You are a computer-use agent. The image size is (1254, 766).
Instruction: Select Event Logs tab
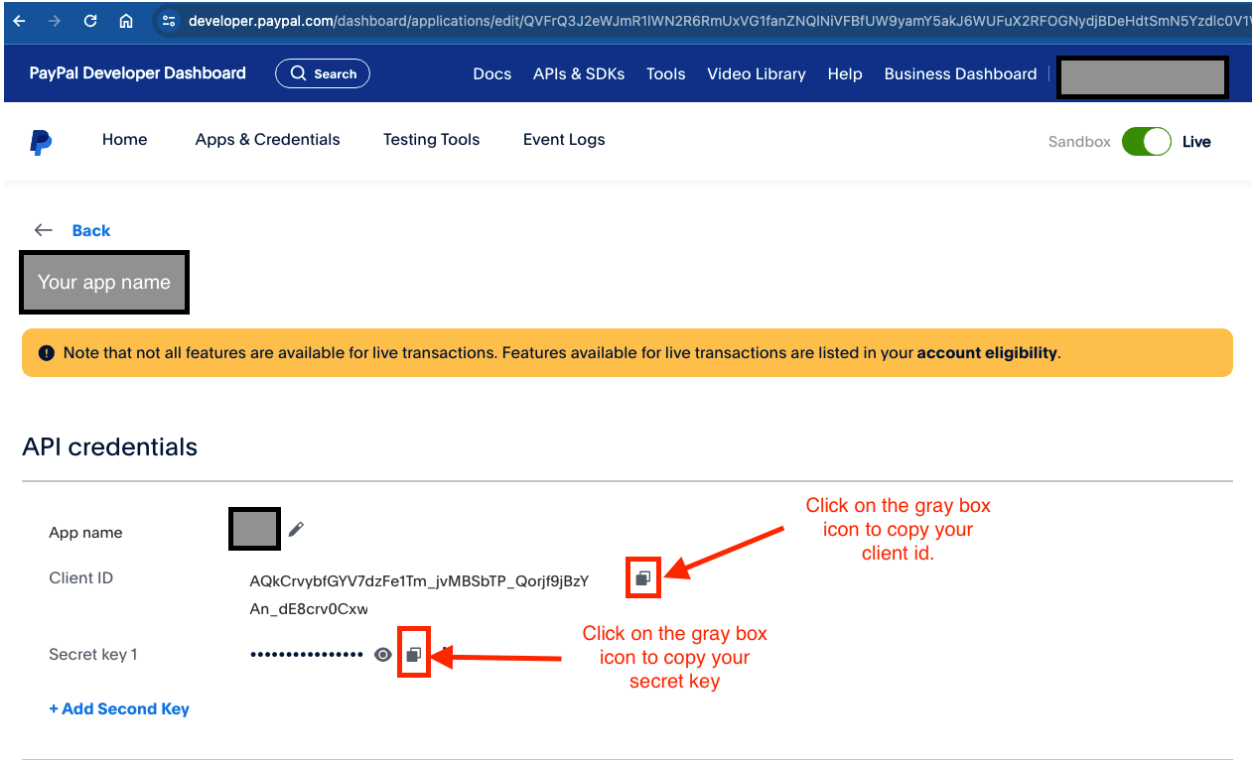click(564, 140)
